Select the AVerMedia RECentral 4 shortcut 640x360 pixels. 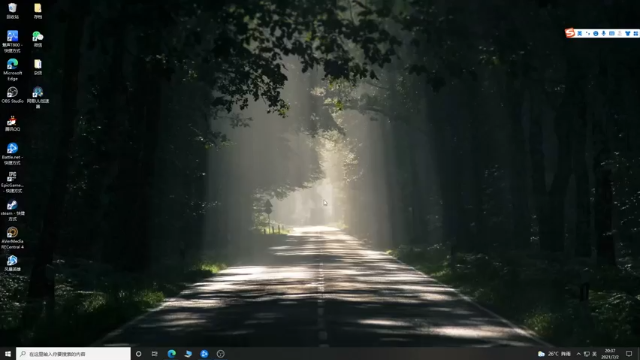tap(12, 238)
